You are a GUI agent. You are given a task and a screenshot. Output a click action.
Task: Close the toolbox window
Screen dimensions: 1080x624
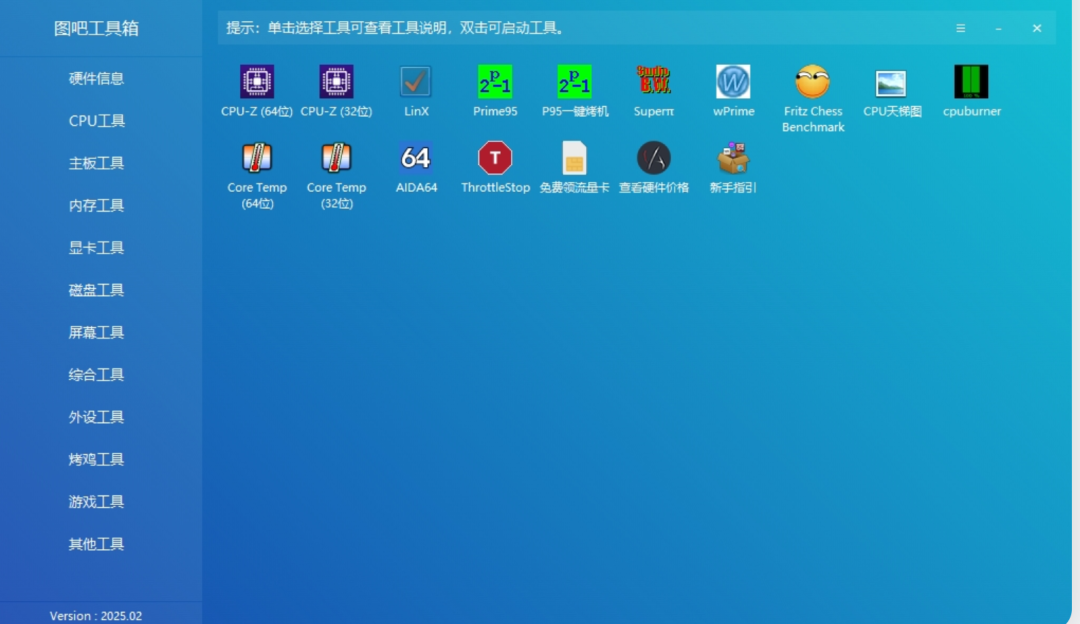click(x=1037, y=28)
